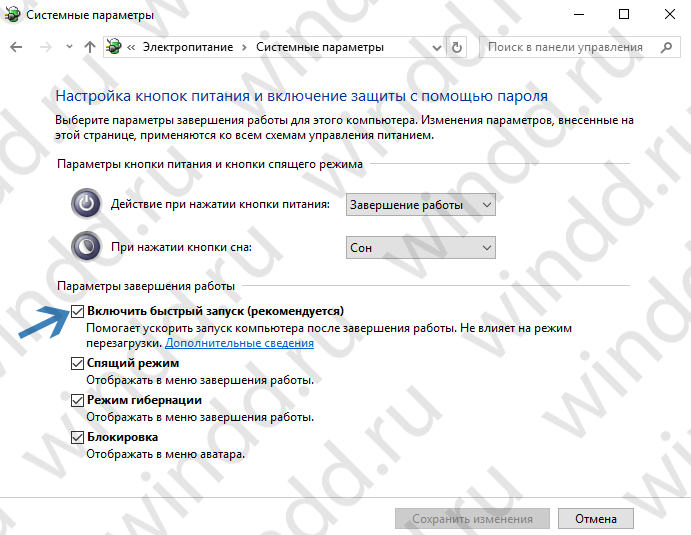Minimize the Системные параметры window
The width and height of the screenshot is (691, 535).
point(579,14)
